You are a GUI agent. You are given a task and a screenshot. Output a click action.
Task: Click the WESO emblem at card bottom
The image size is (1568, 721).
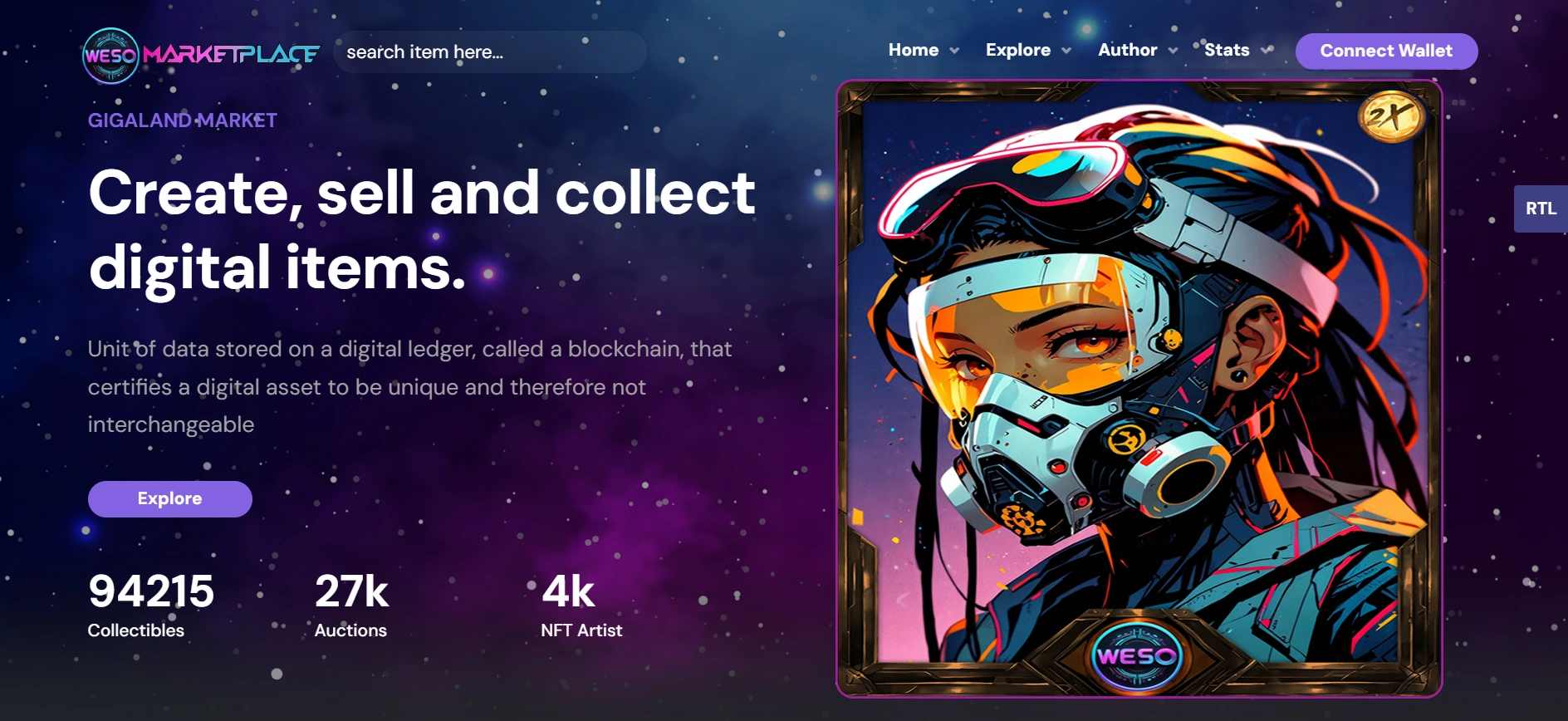[x=1136, y=656]
